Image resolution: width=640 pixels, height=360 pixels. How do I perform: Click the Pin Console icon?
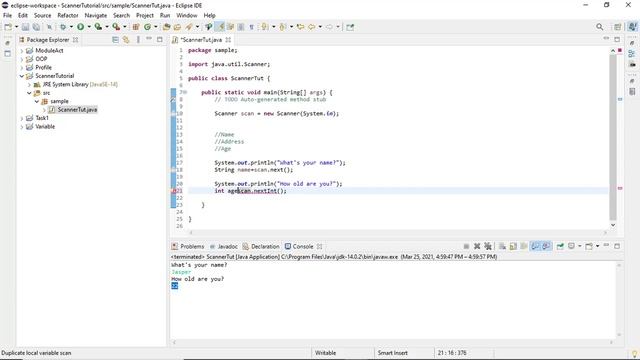(560, 246)
